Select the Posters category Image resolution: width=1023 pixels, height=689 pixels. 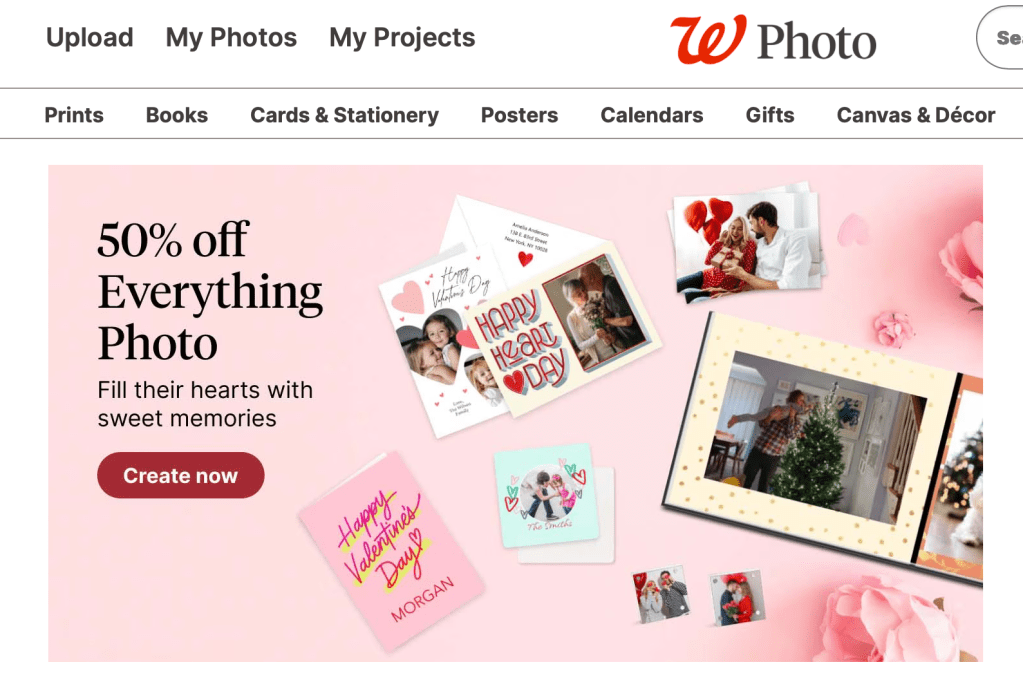click(519, 115)
